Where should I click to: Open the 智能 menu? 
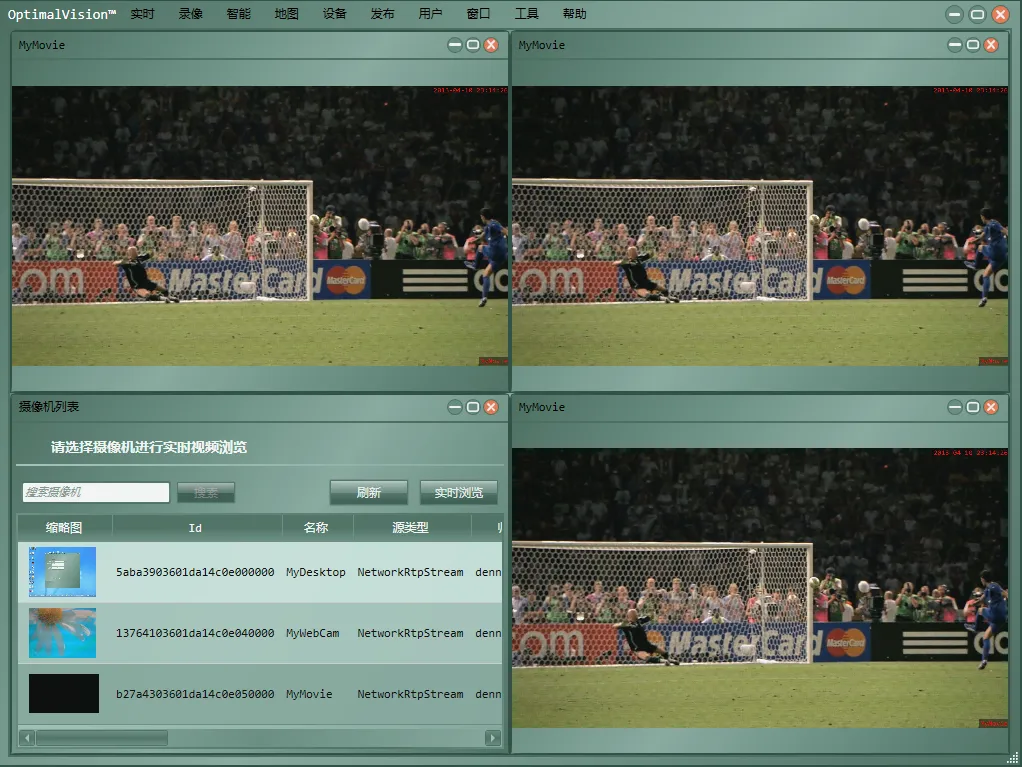click(239, 14)
